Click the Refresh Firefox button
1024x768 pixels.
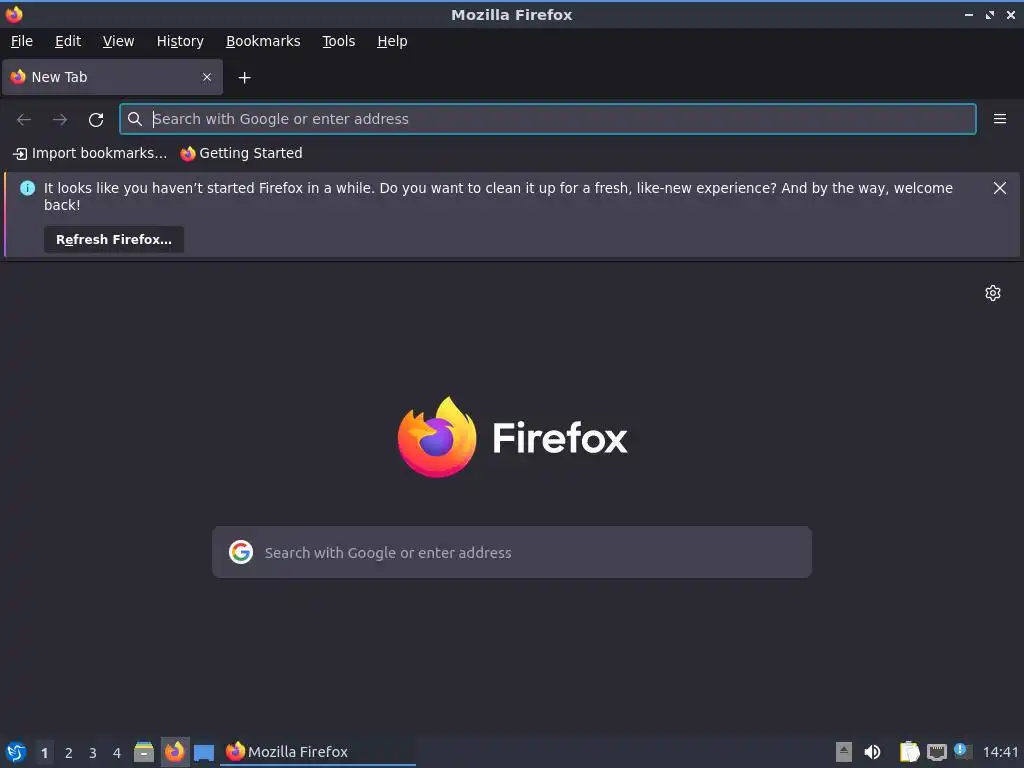[114, 240]
